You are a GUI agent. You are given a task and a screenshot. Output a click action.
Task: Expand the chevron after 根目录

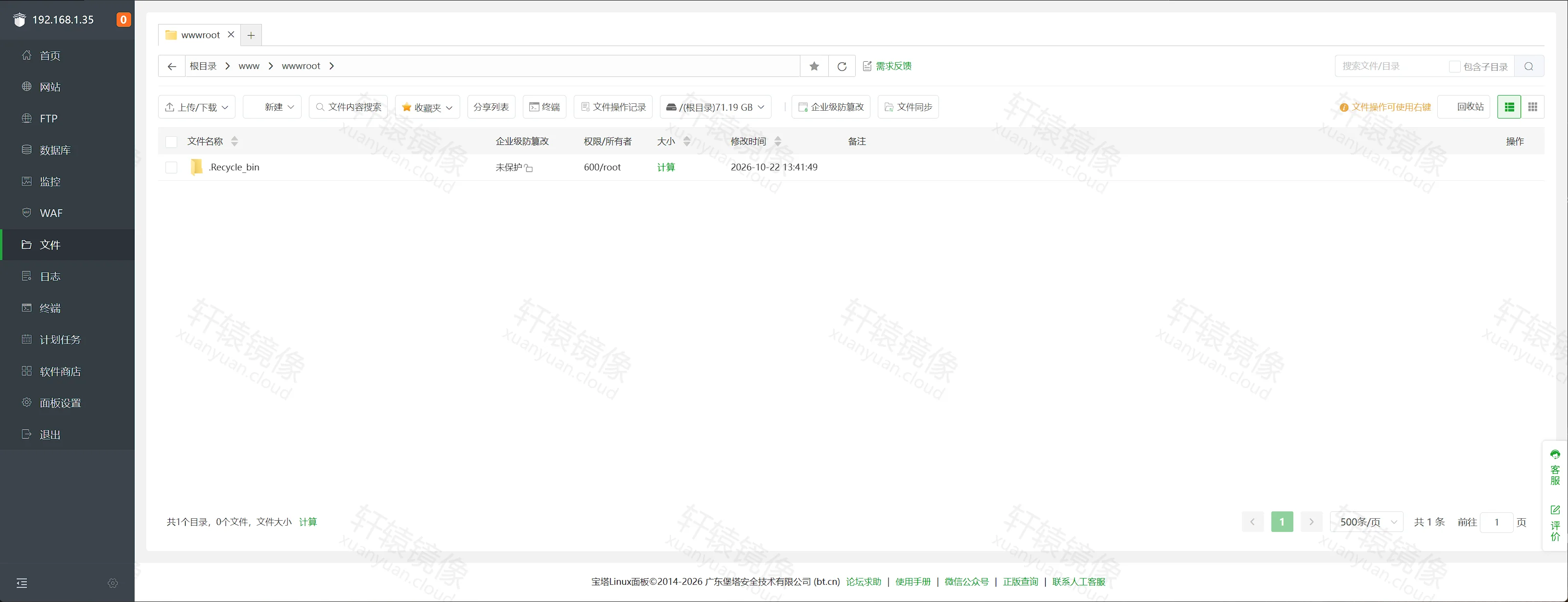click(227, 66)
